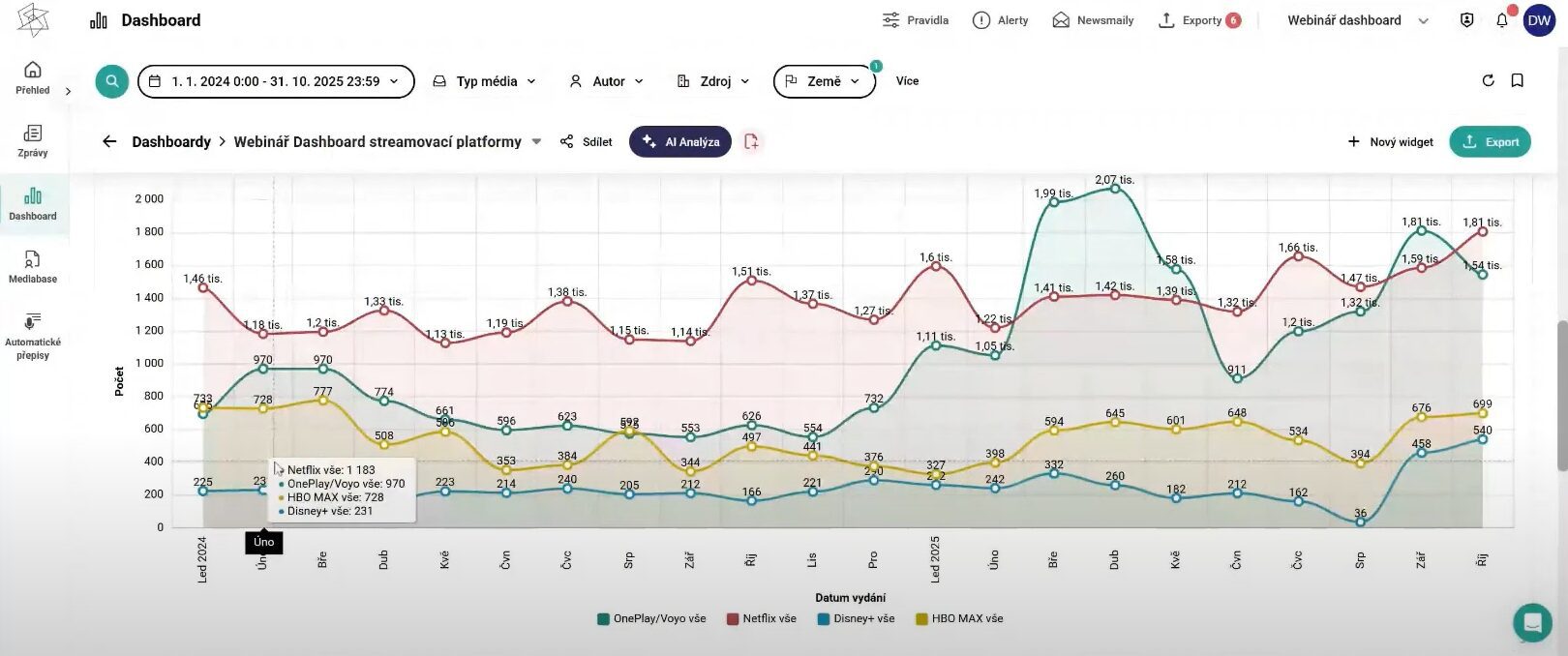Click the AI Analýza button

680,141
